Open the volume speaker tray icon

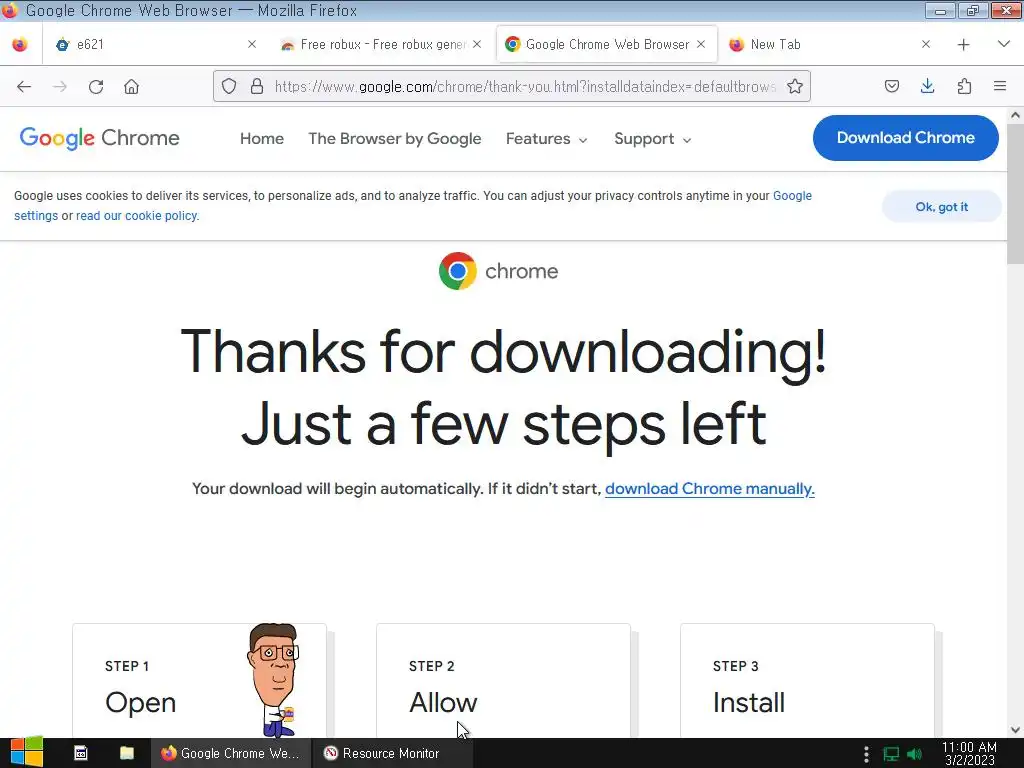click(x=915, y=754)
